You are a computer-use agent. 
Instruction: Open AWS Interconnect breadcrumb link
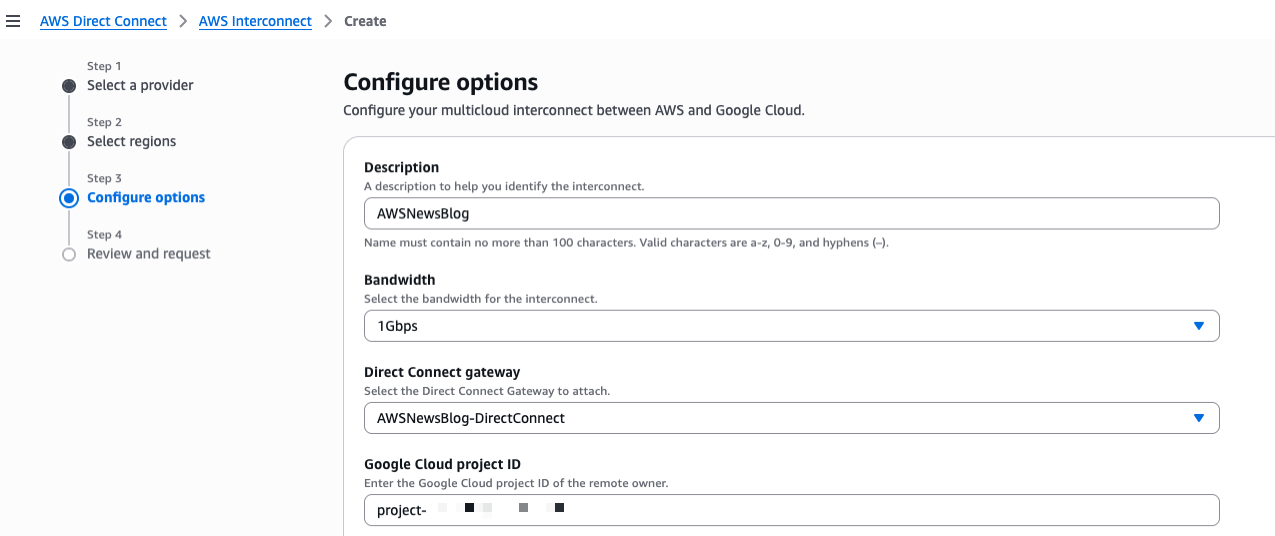click(x=255, y=21)
